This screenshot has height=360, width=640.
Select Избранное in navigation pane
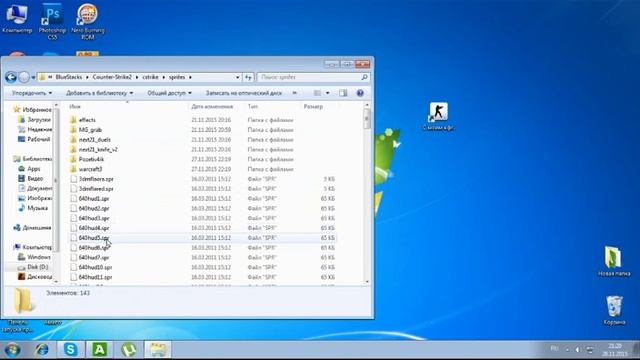(x=33, y=110)
